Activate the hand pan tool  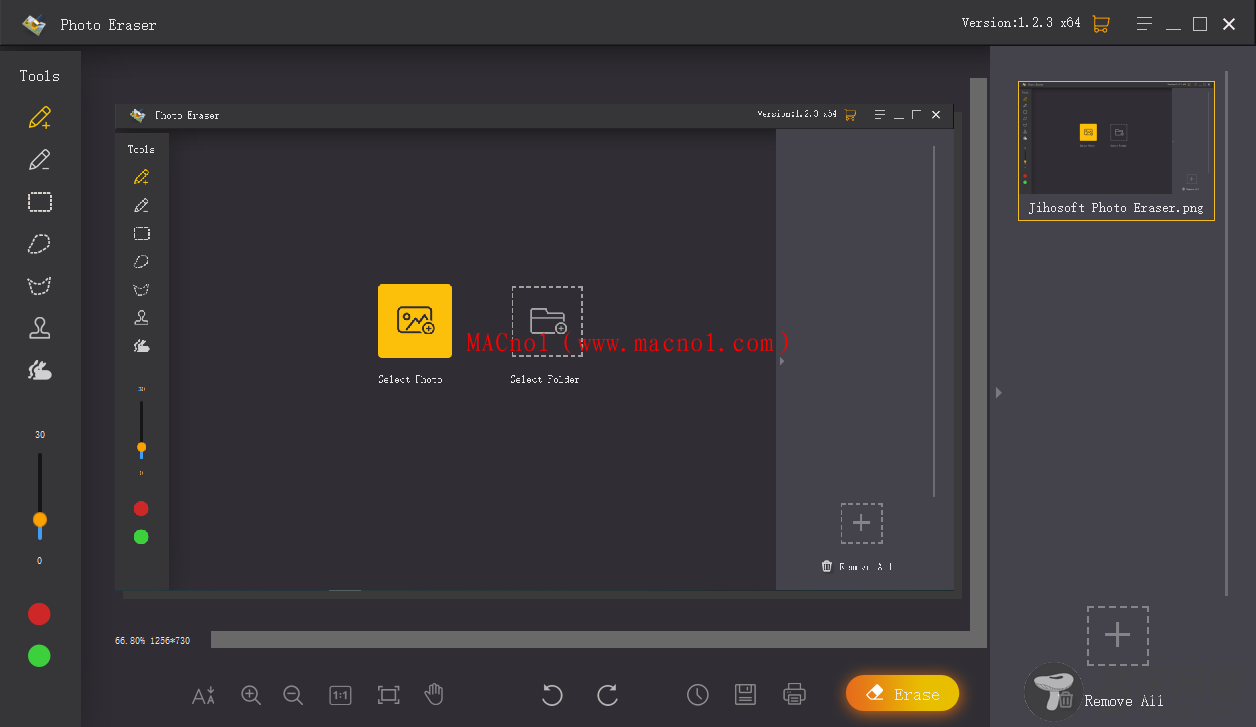coord(434,694)
